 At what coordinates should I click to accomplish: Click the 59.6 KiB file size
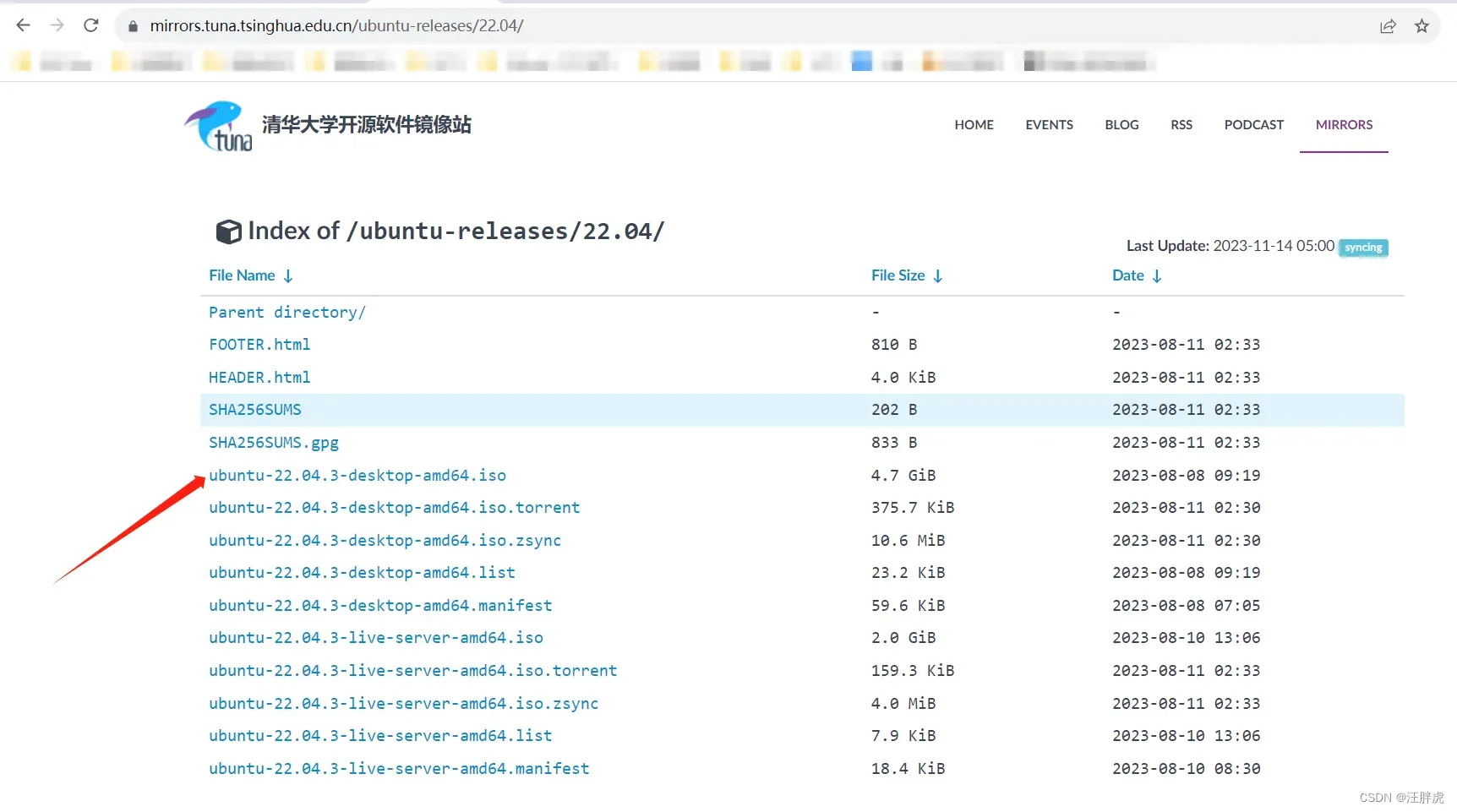[909, 606]
